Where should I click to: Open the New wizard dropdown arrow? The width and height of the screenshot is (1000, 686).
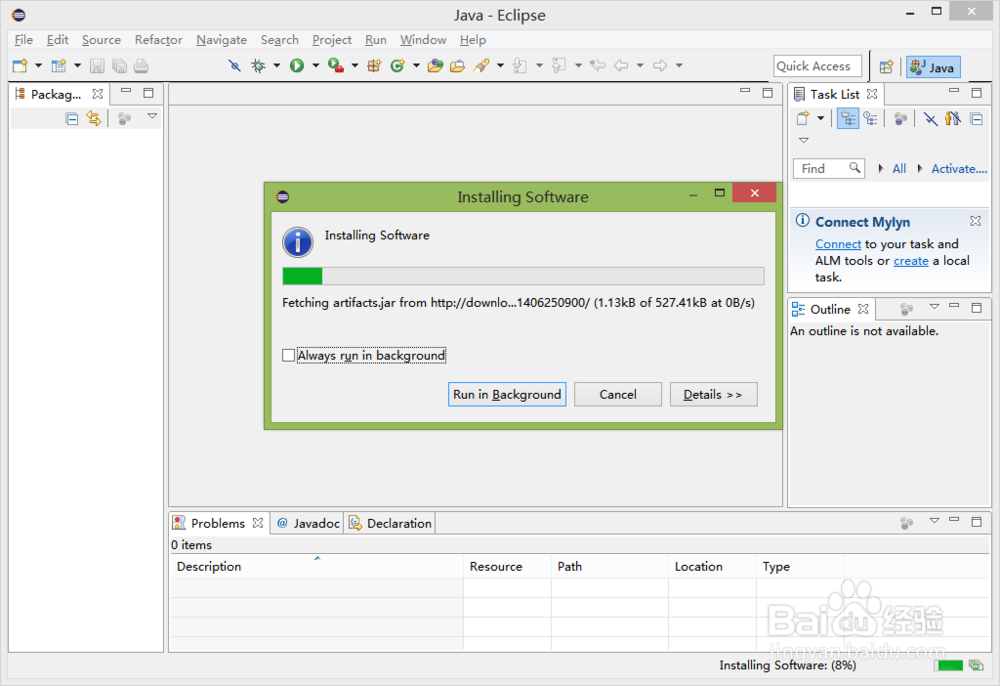click(x=38, y=66)
